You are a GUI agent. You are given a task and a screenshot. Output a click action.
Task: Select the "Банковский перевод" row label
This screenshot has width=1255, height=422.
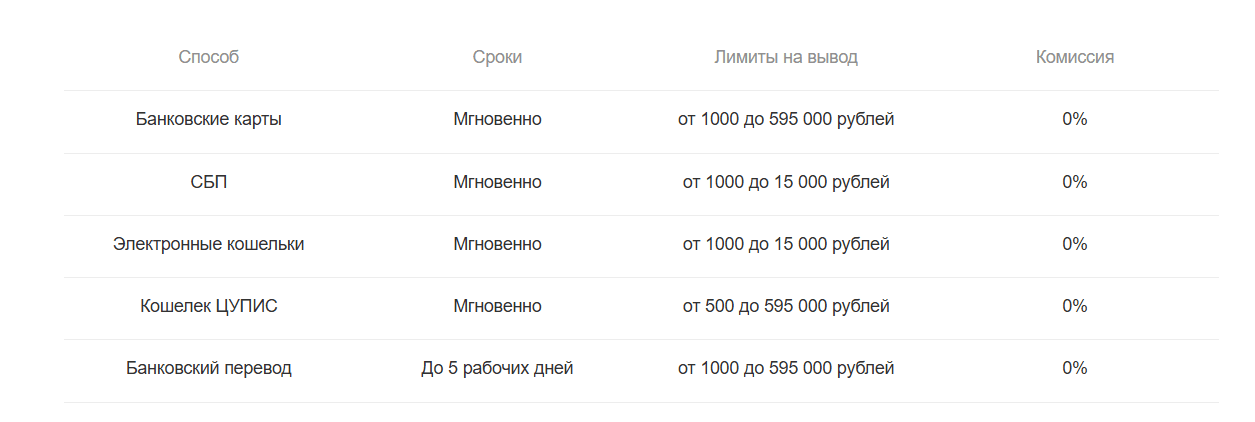[209, 368]
